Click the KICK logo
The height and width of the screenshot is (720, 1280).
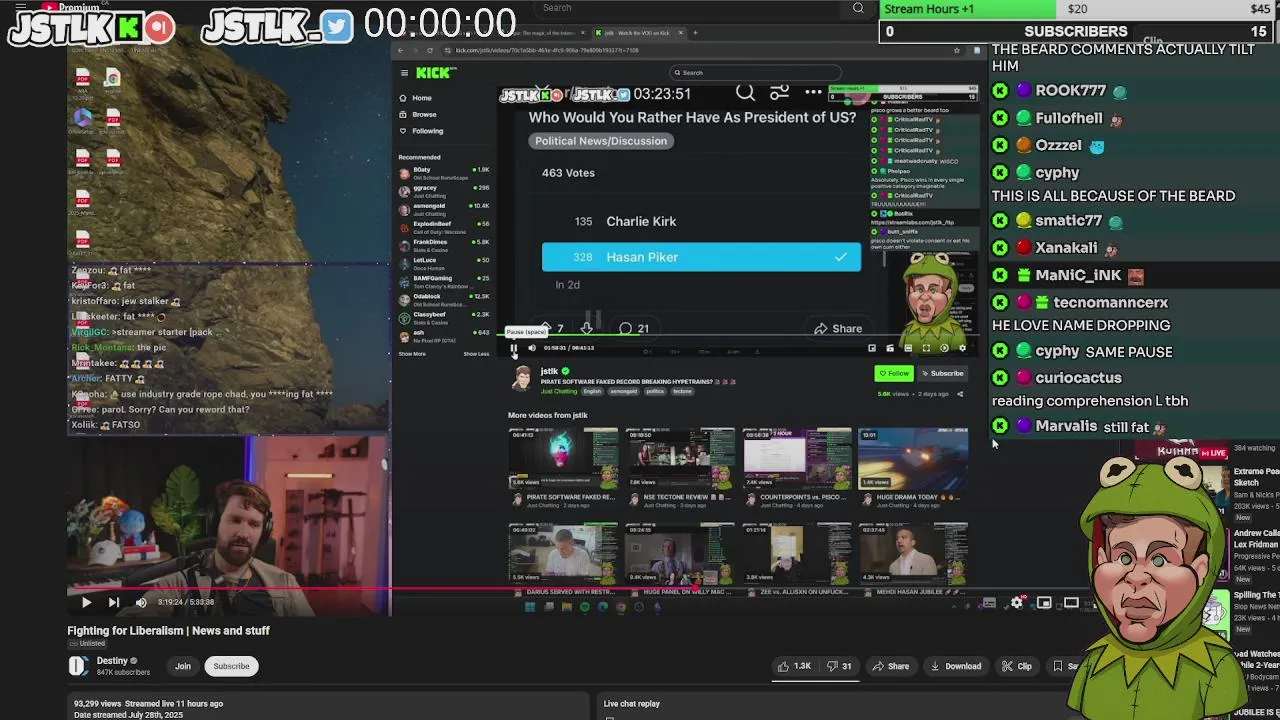click(x=436, y=72)
